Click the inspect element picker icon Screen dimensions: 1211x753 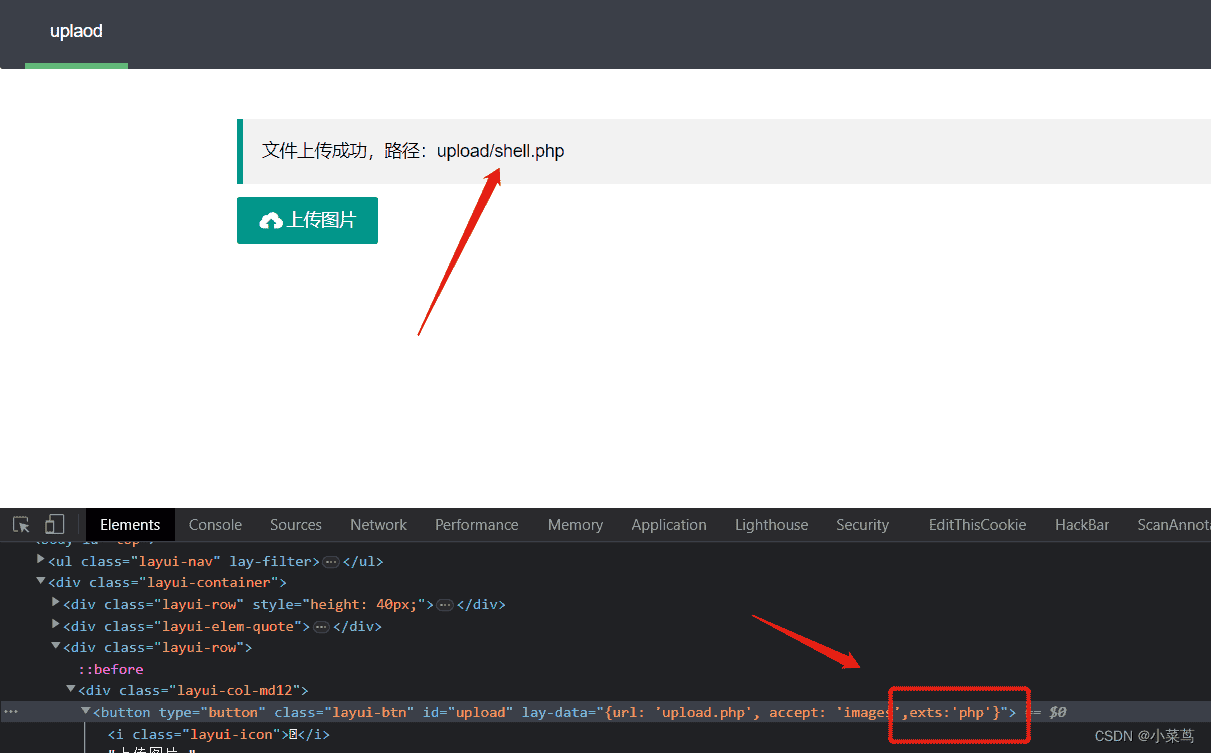pos(21,525)
